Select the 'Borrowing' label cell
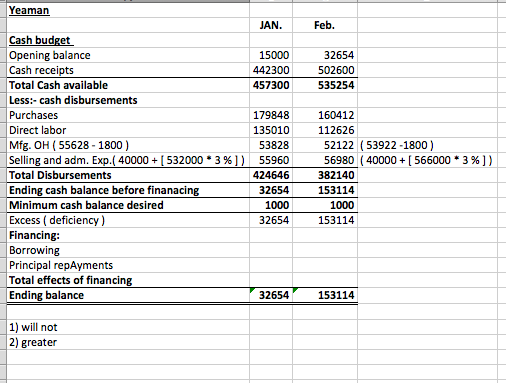506x383 pixels. pos(128,250)
